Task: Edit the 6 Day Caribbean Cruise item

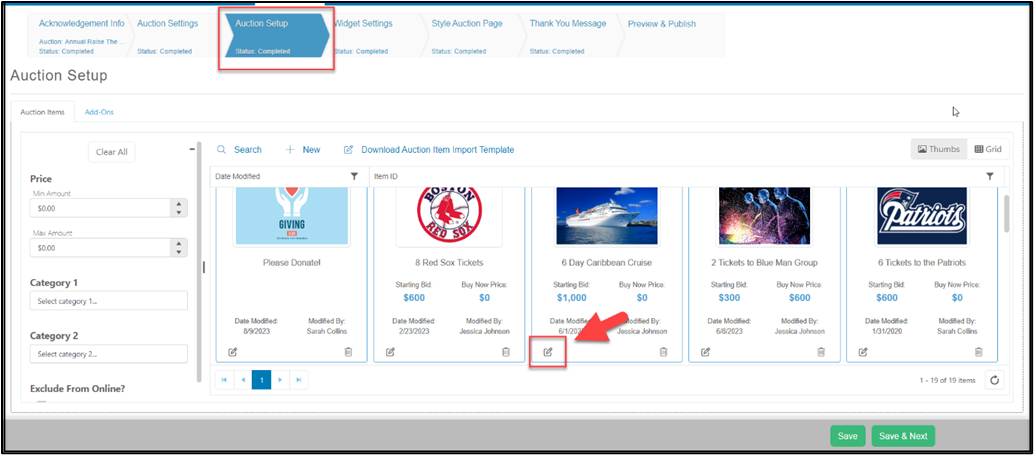Action: click(547, 352)
